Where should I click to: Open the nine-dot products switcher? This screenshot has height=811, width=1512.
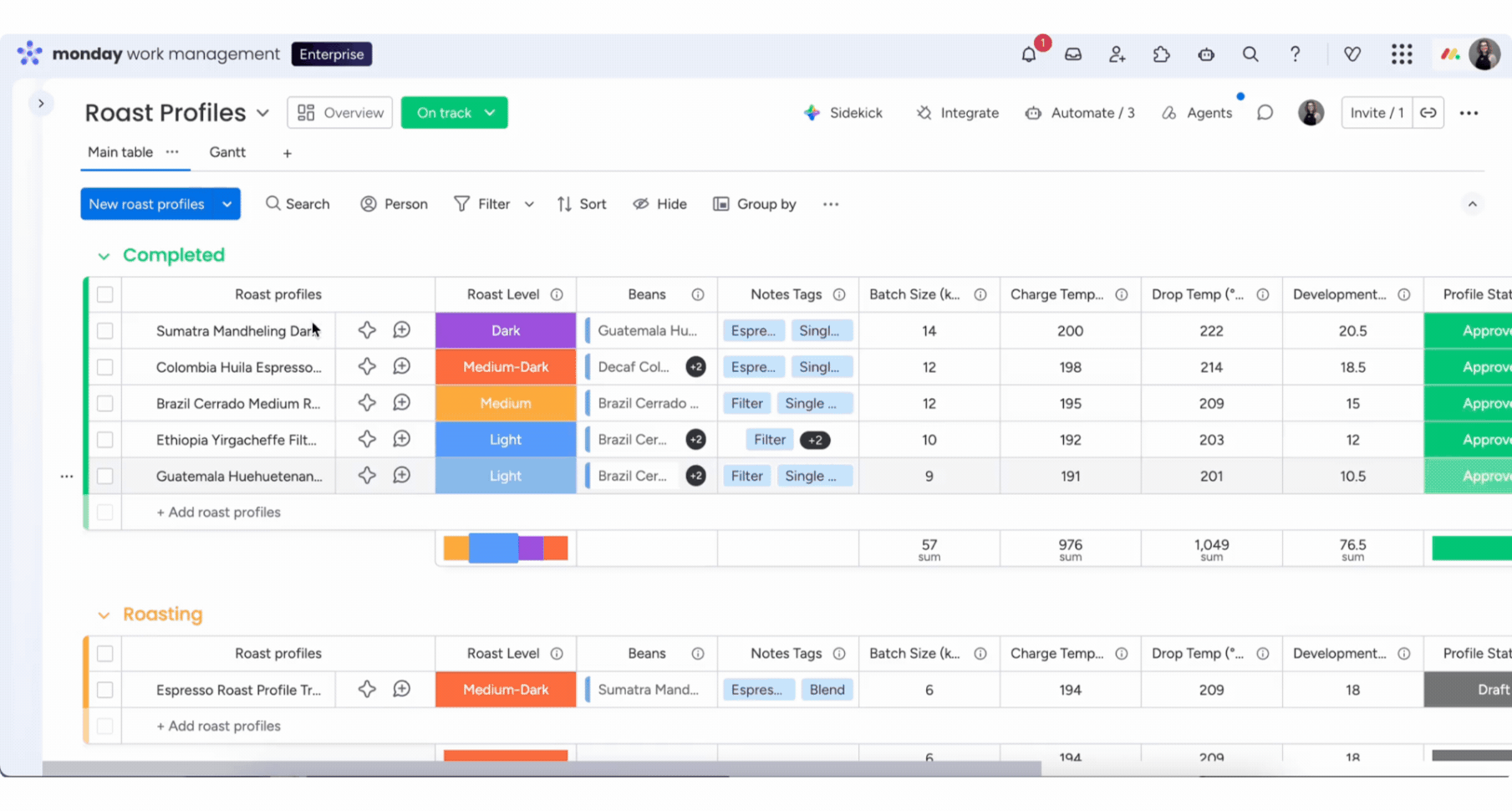pyautogui.click(x=1402, y=54)
